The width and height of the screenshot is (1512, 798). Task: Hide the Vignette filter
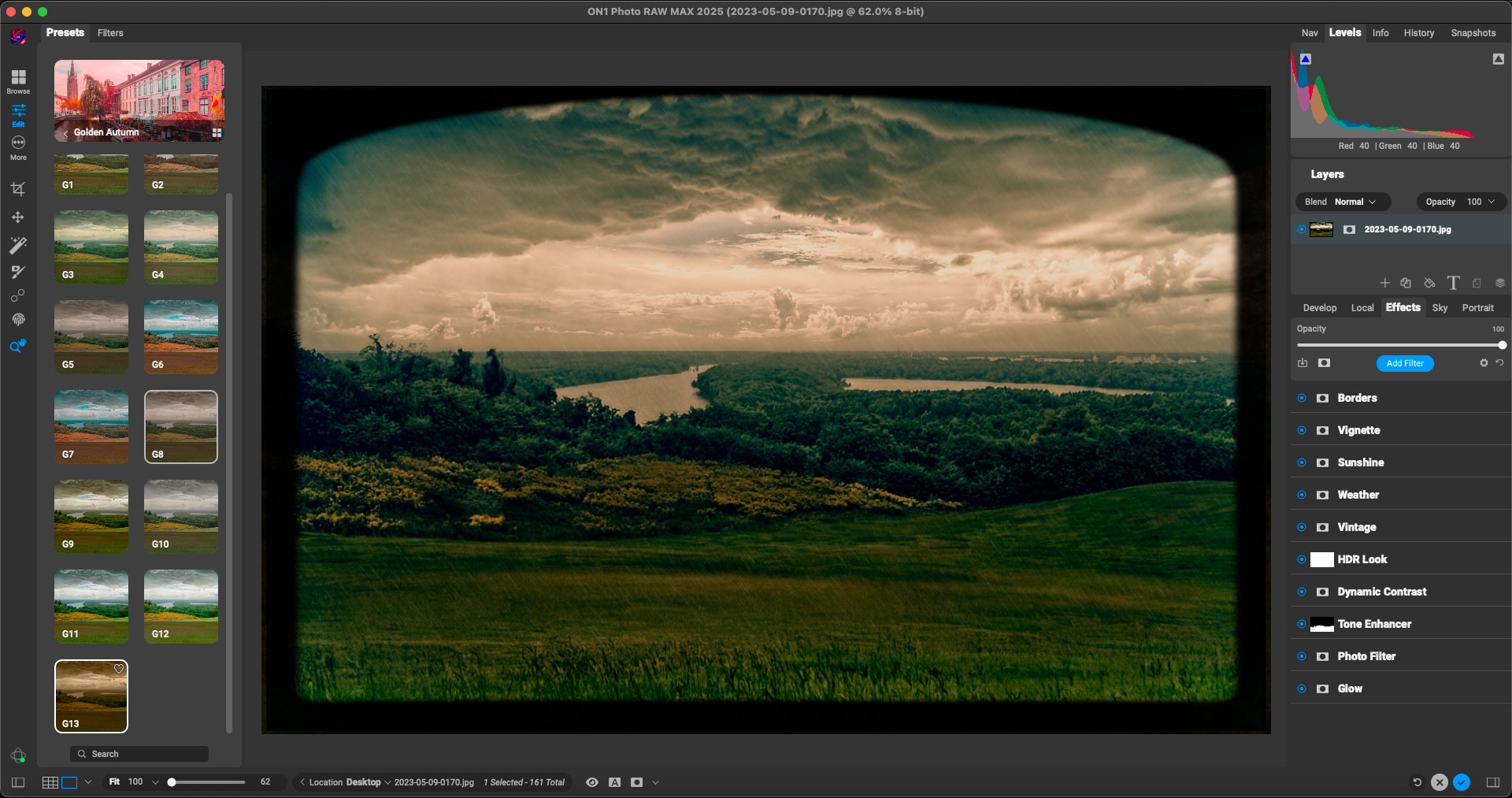(x=1302, y=430)
